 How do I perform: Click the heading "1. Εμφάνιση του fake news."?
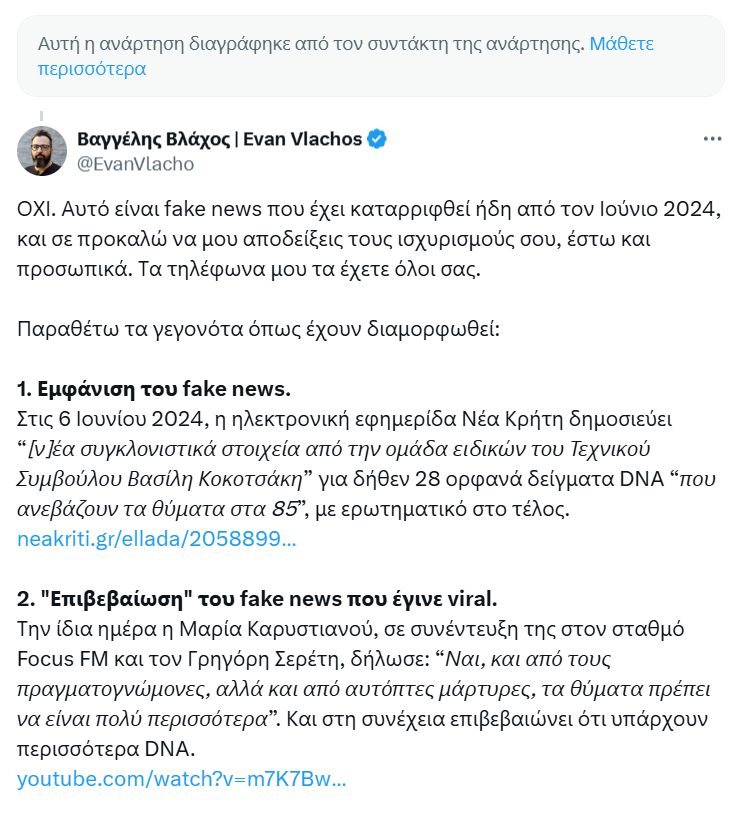point(154,388)
